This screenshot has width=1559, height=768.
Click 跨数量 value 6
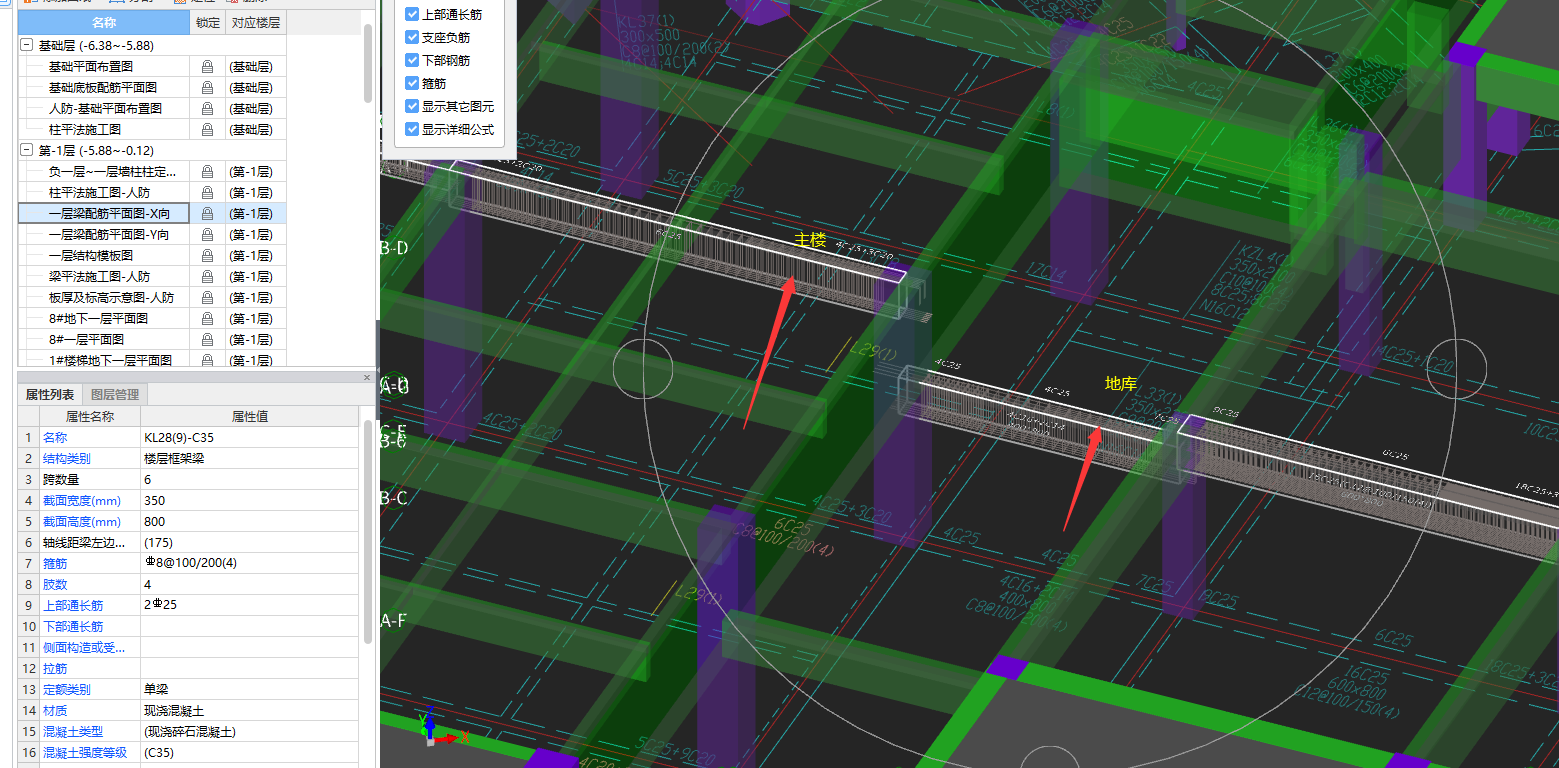249,479
